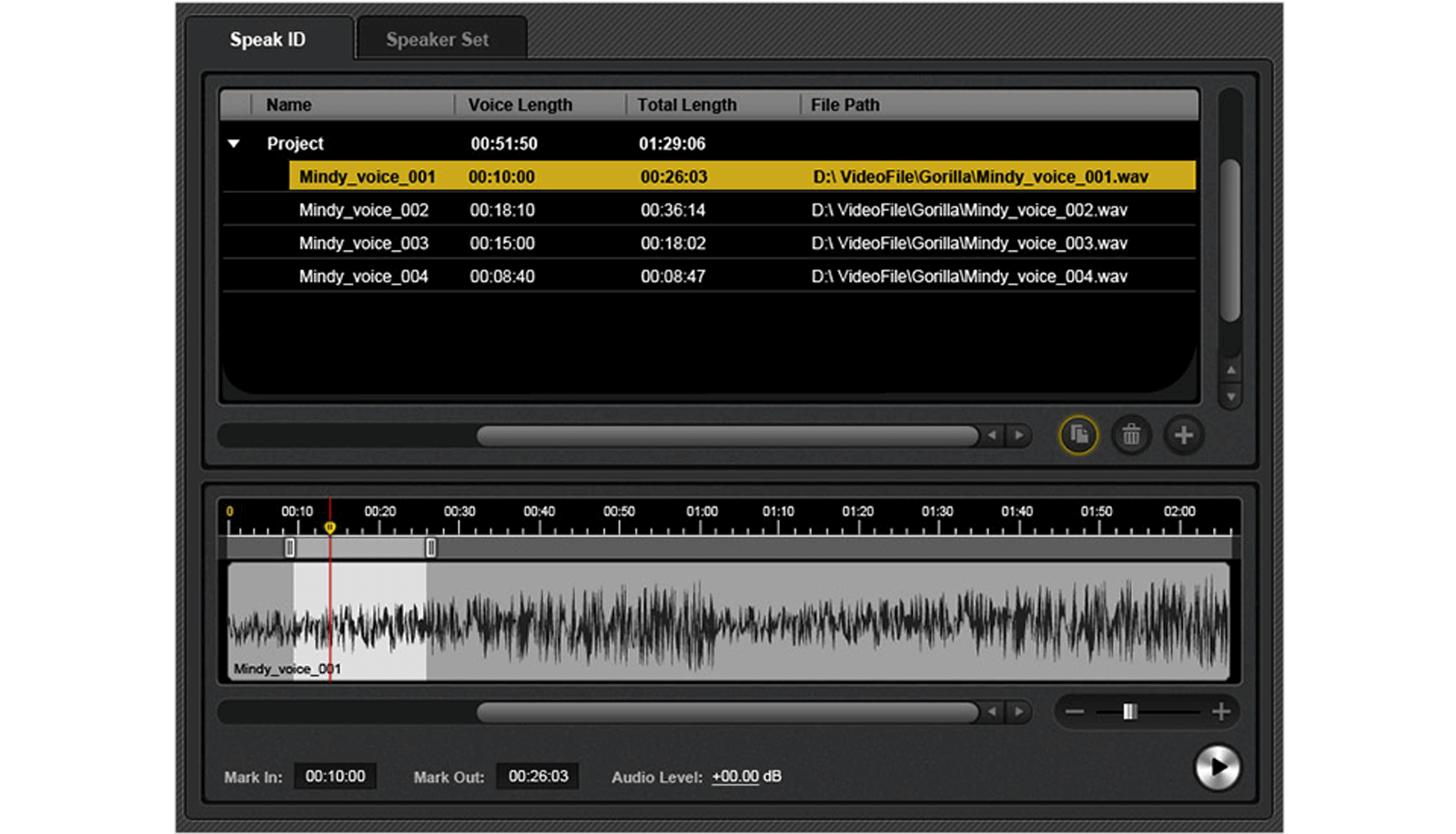Screen dimensions: 1456x834
Task: Click the 00:08:47 total length value
Action: (672, 276)
